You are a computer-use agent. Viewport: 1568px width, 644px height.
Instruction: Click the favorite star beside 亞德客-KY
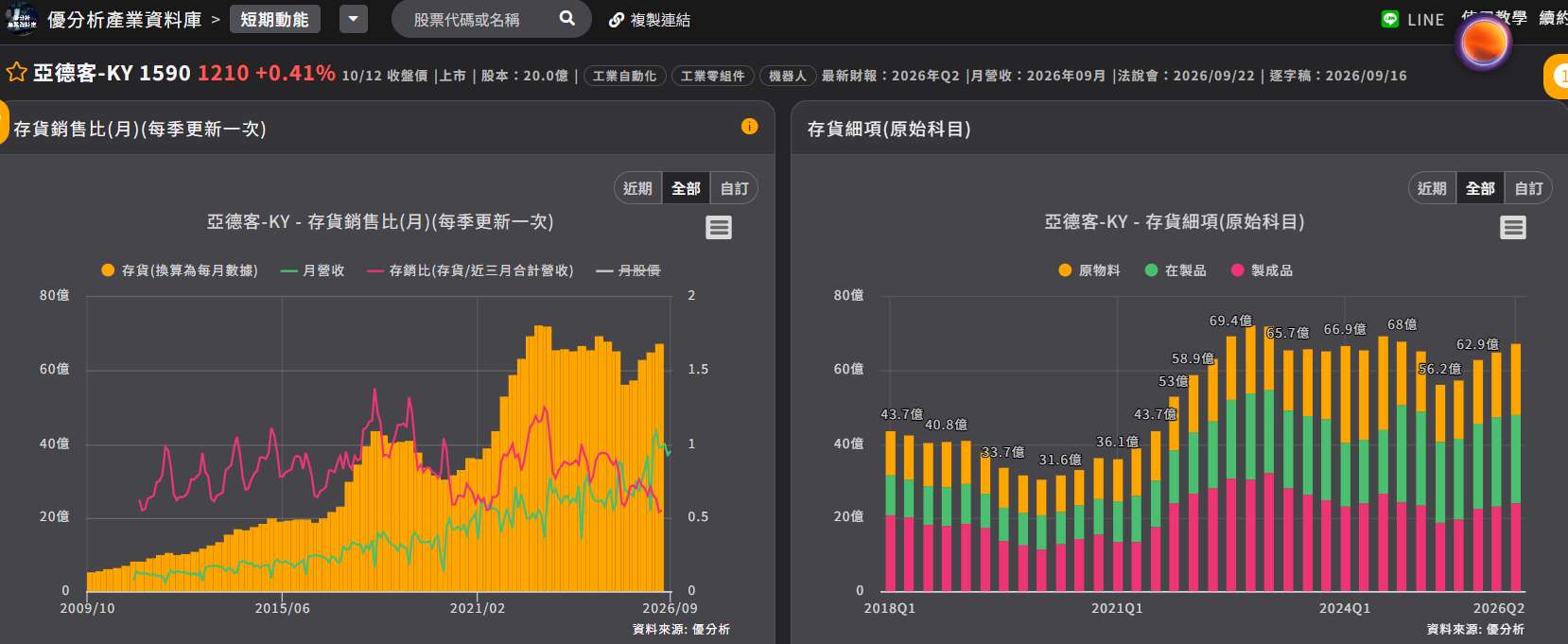click(x=16, y=73)
